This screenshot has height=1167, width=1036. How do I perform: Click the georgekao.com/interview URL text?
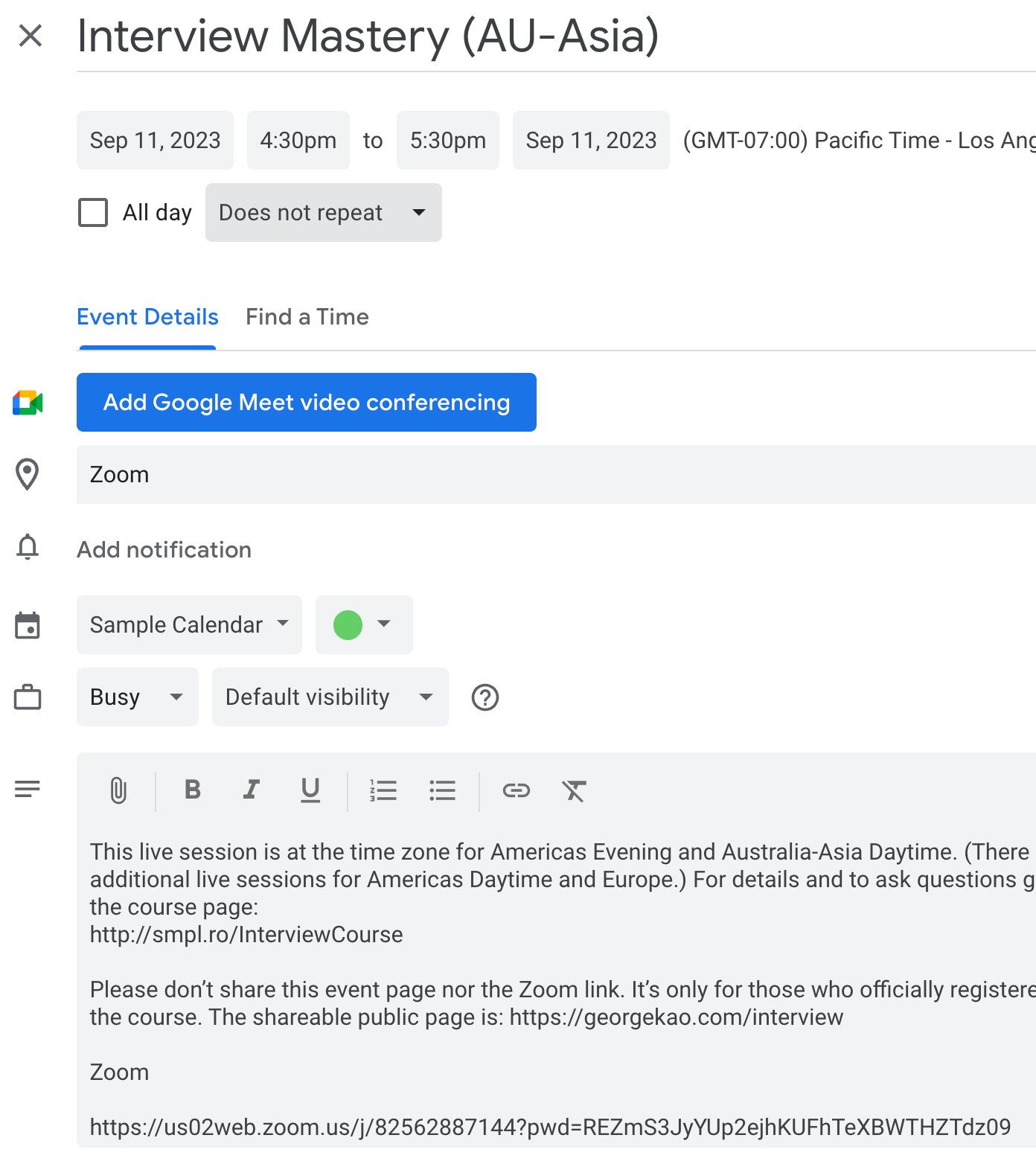(x=677, y=1017)
